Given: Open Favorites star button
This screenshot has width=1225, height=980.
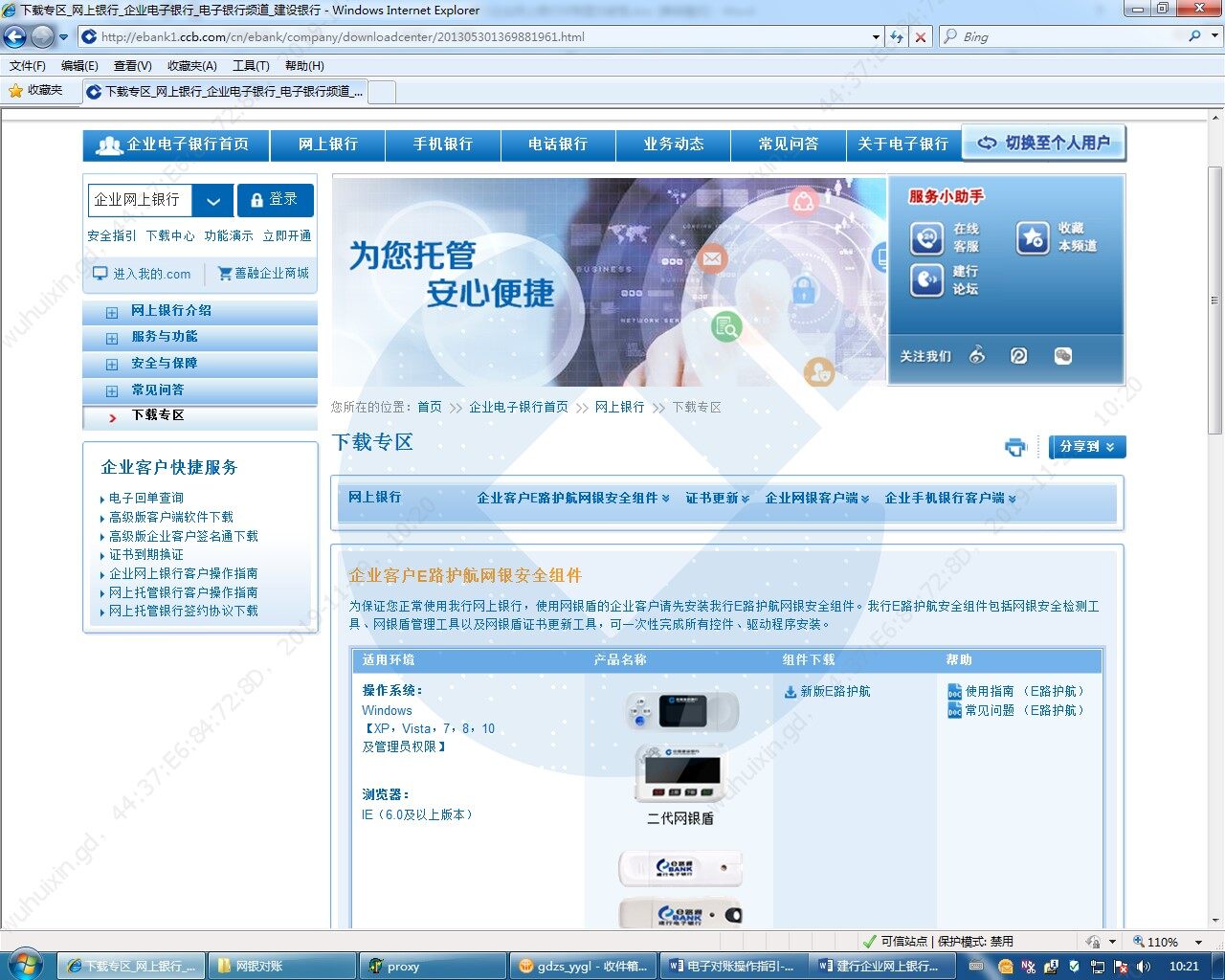Looking at the screenshot, I should [36, 90].
